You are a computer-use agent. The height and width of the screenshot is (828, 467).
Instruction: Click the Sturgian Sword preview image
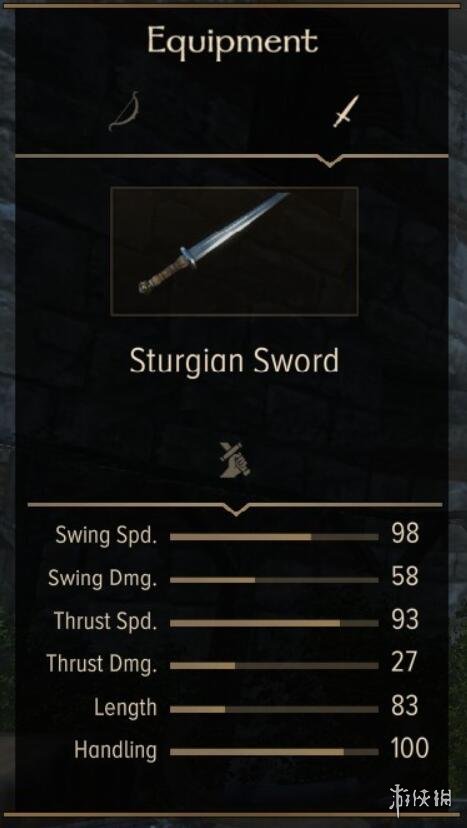point(234,251)
